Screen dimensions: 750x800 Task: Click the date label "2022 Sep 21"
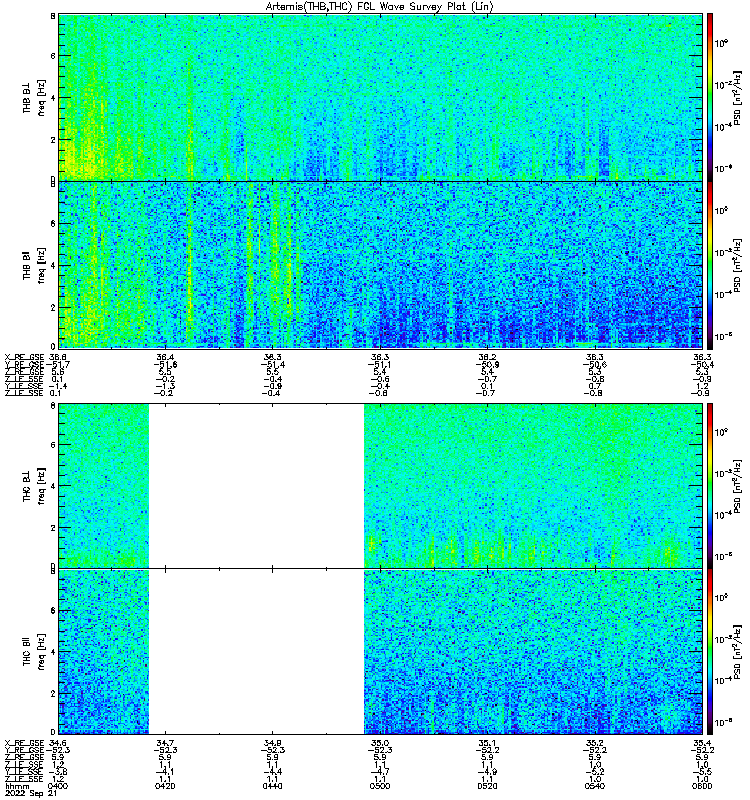[x=31, y=793]
